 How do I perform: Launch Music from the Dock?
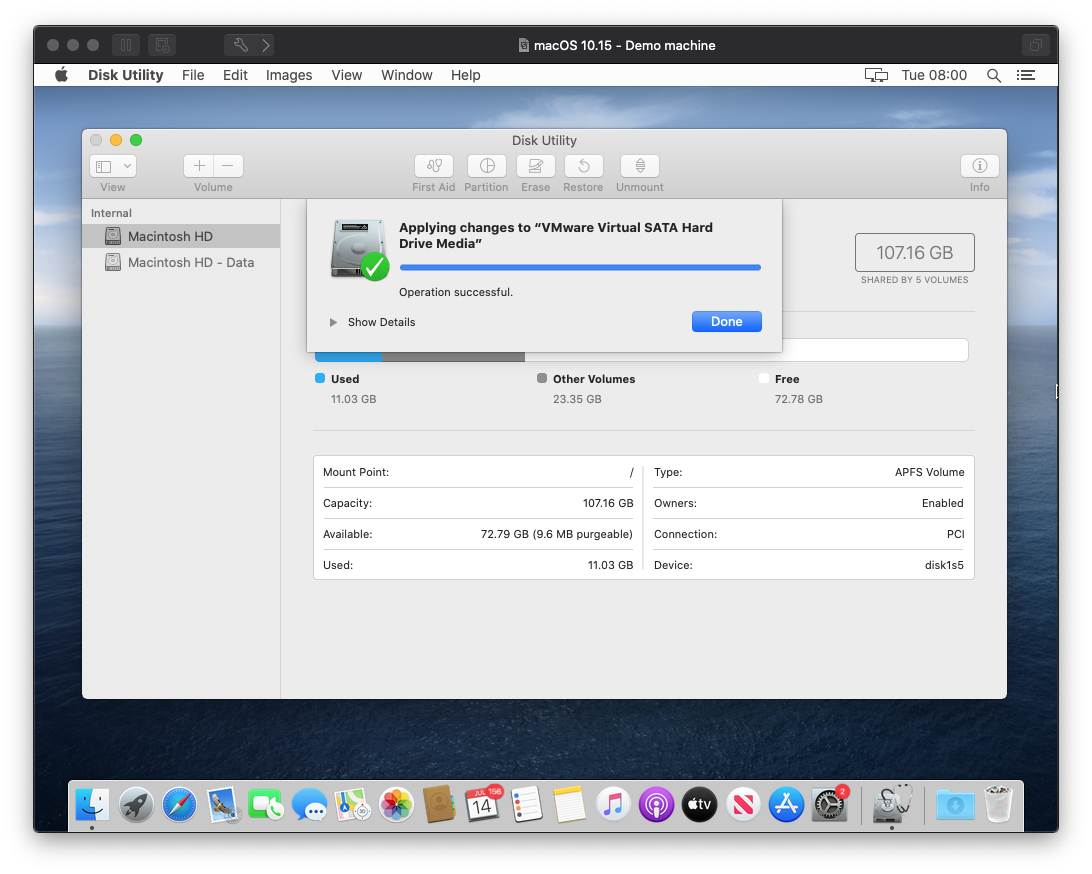613,805
